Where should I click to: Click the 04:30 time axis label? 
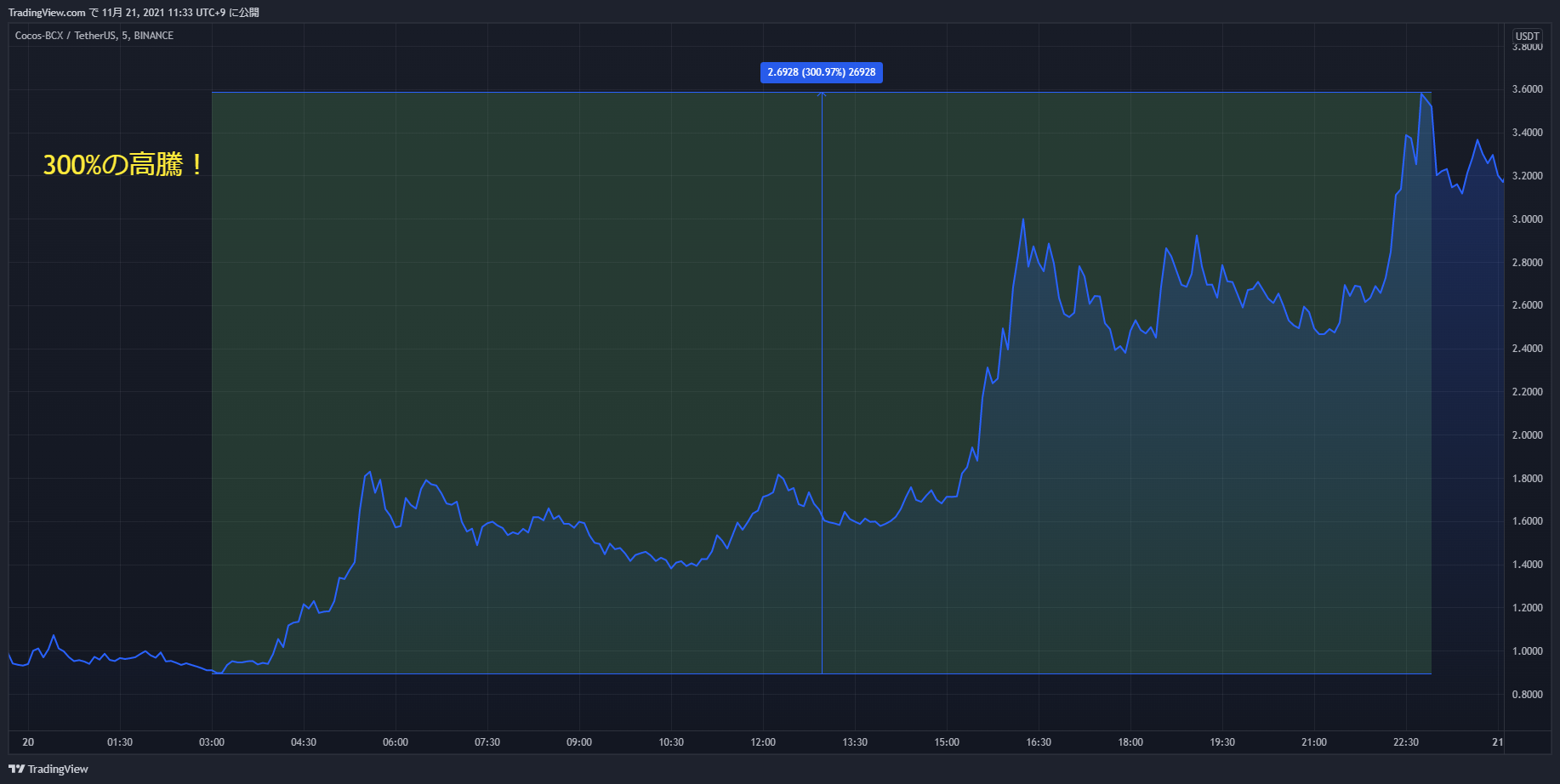(304, 742)
